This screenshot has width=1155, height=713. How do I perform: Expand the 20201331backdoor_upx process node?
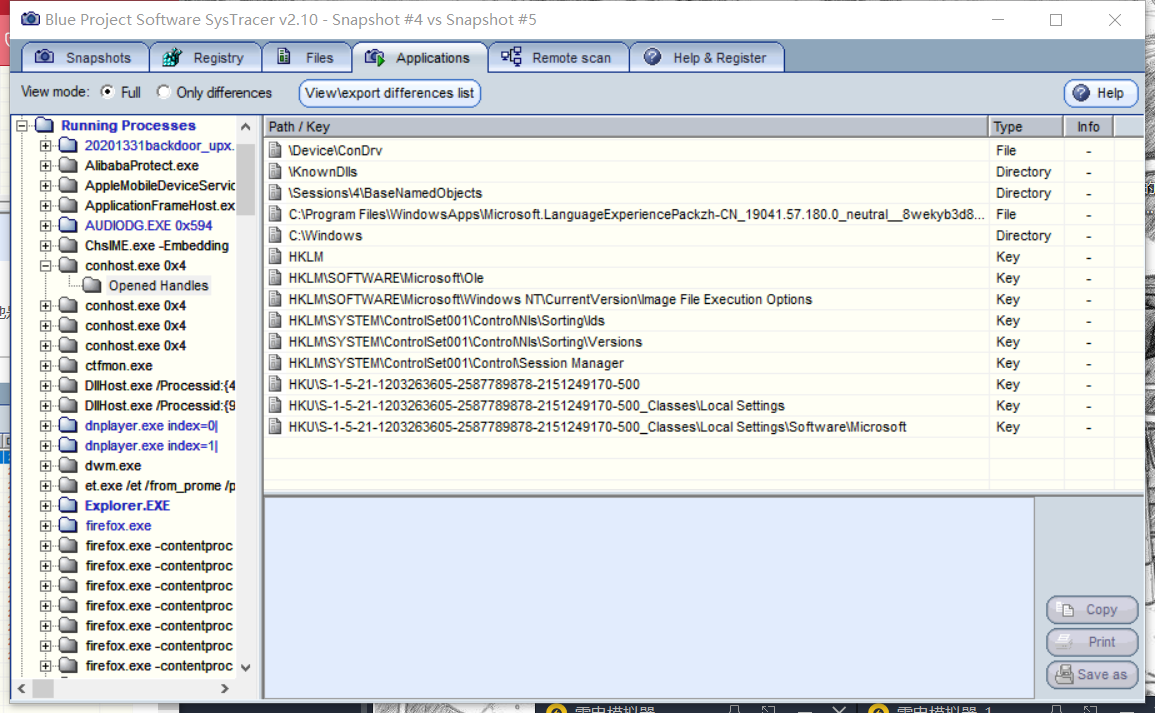46,145
